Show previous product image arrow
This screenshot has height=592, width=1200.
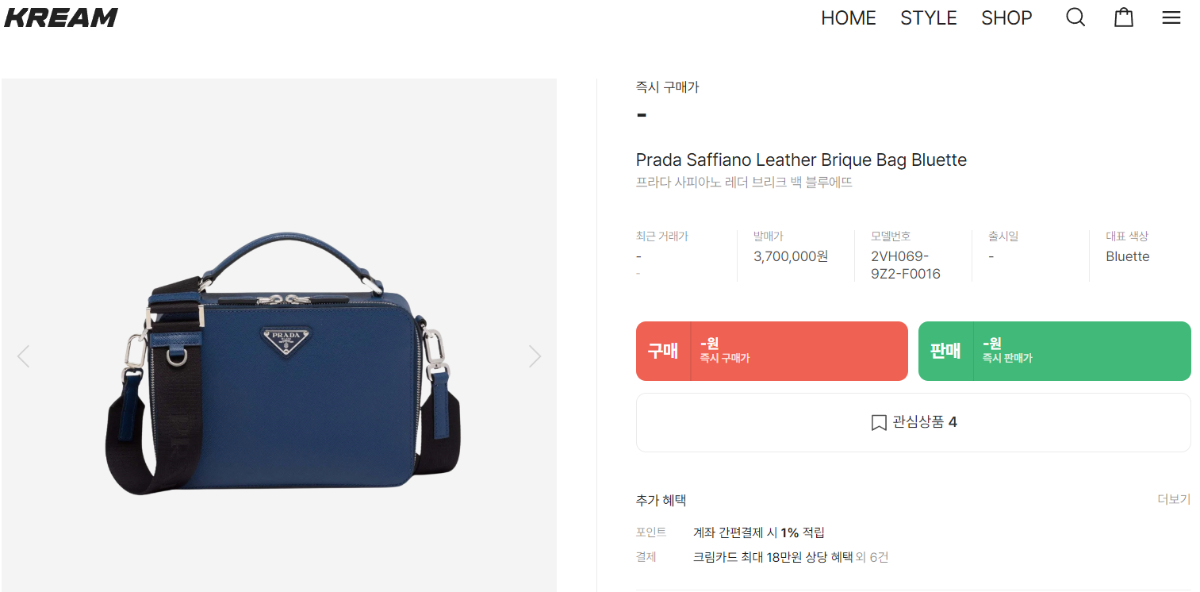[23, 355]
